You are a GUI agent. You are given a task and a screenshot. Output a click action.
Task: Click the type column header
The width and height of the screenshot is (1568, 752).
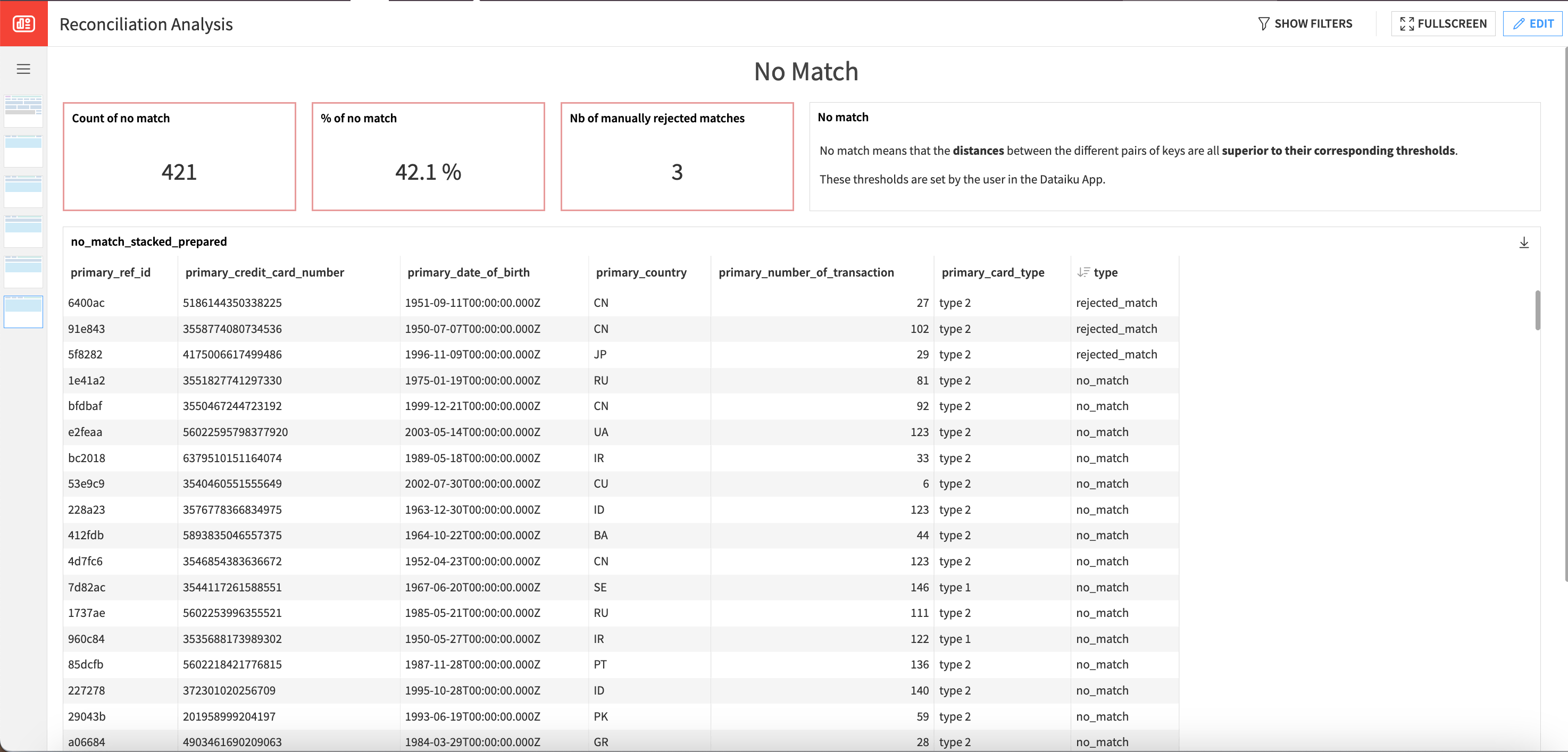(1105, 272)
